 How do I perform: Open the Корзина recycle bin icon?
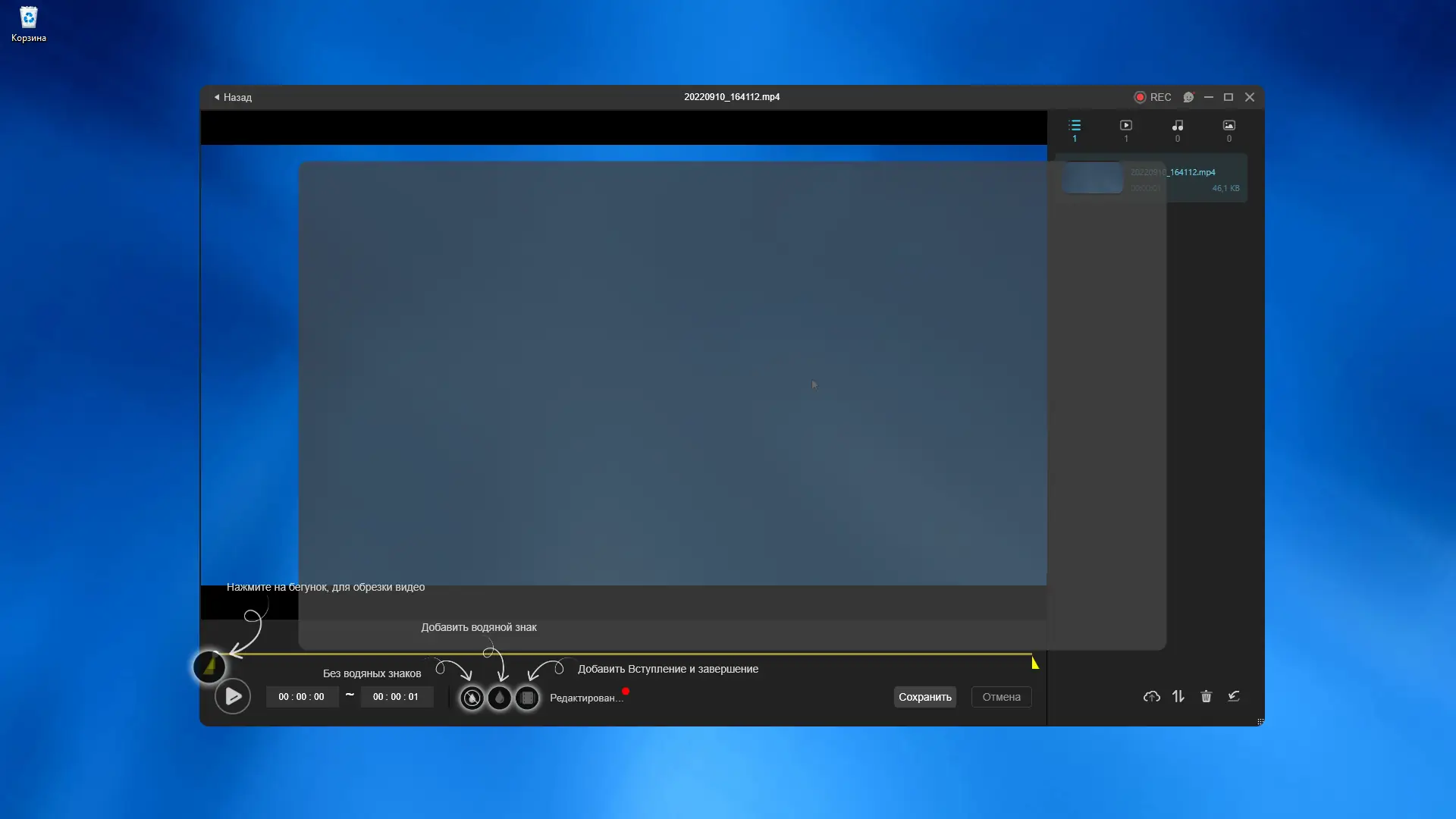coord(28,23)
